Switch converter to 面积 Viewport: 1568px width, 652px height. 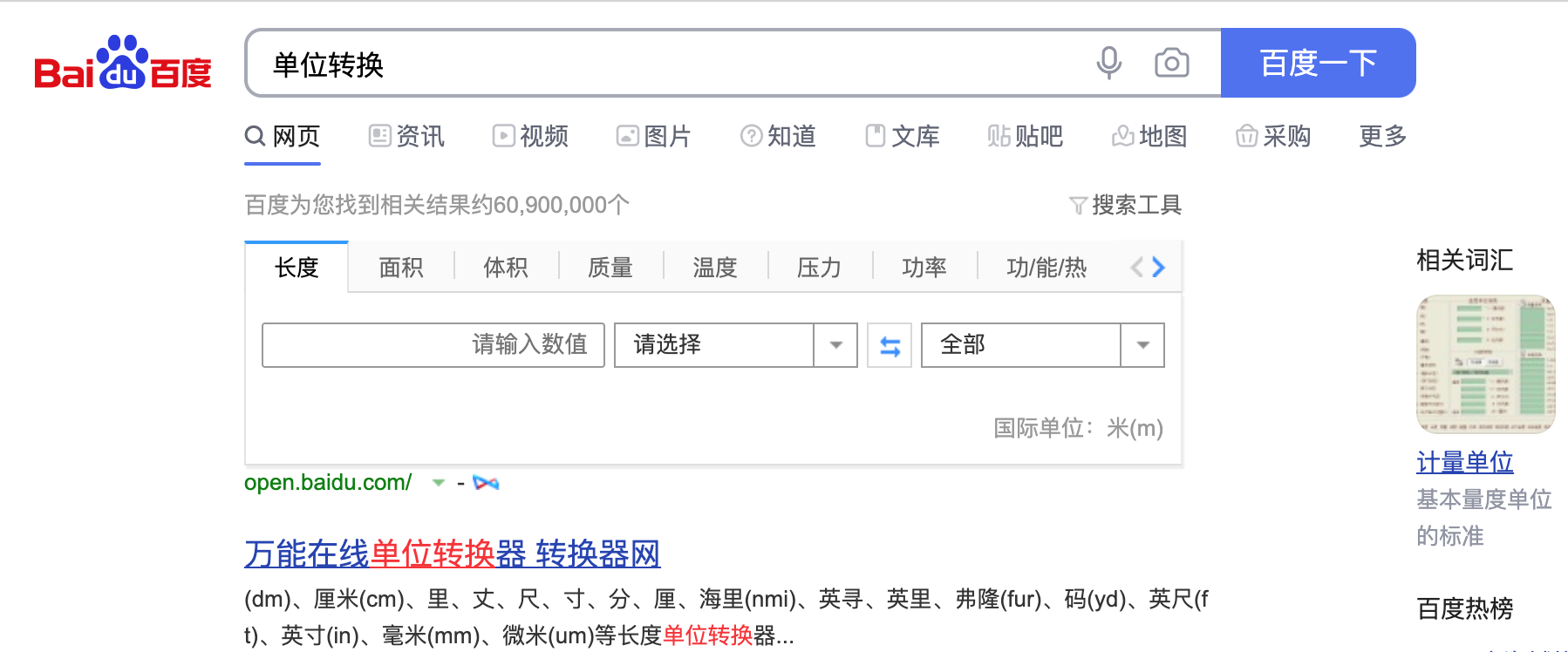[x=401, y=267]
